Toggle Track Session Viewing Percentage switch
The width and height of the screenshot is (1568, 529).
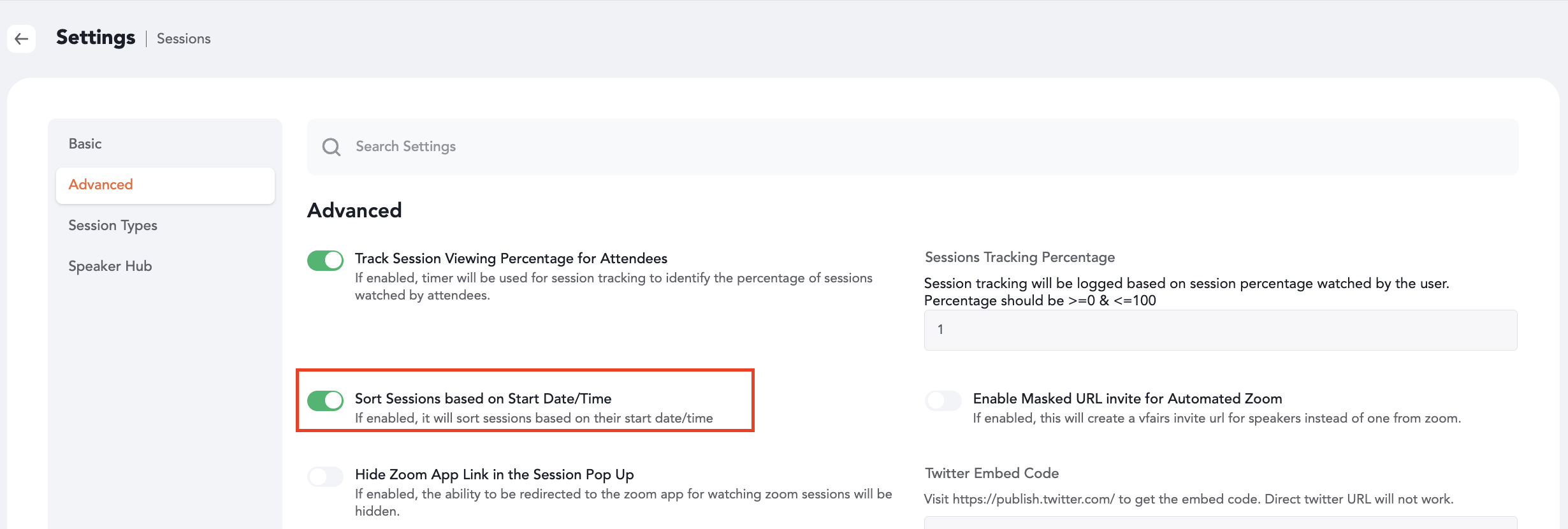325,260
